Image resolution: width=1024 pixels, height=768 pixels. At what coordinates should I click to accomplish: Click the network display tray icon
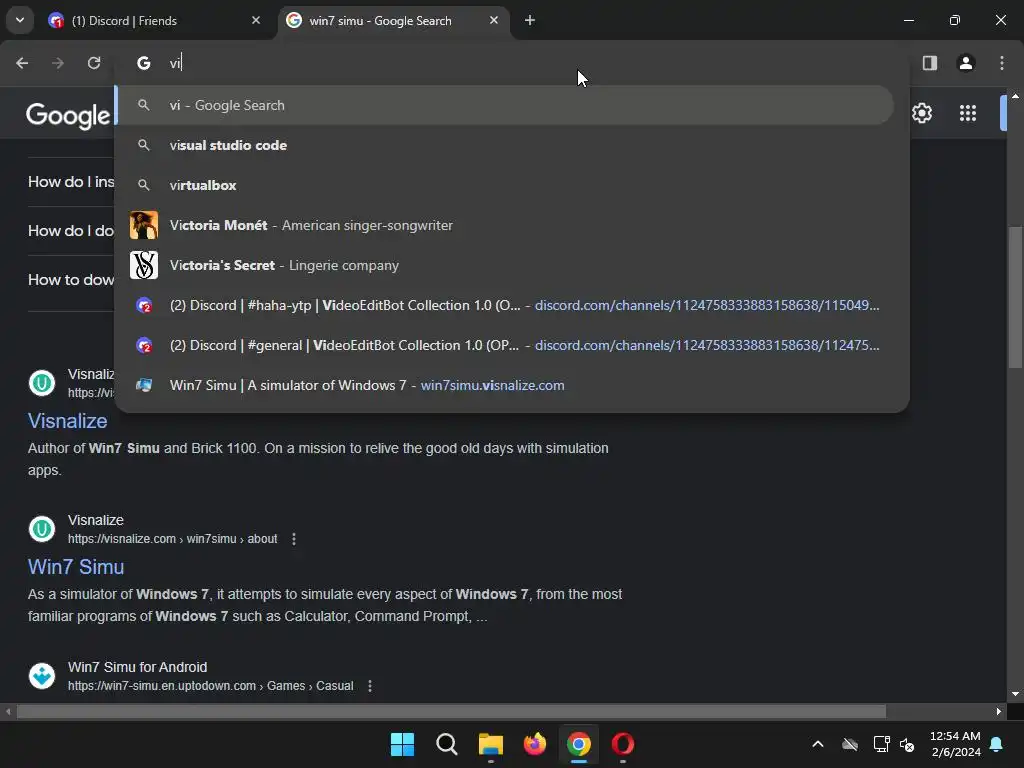click(882, 744)
